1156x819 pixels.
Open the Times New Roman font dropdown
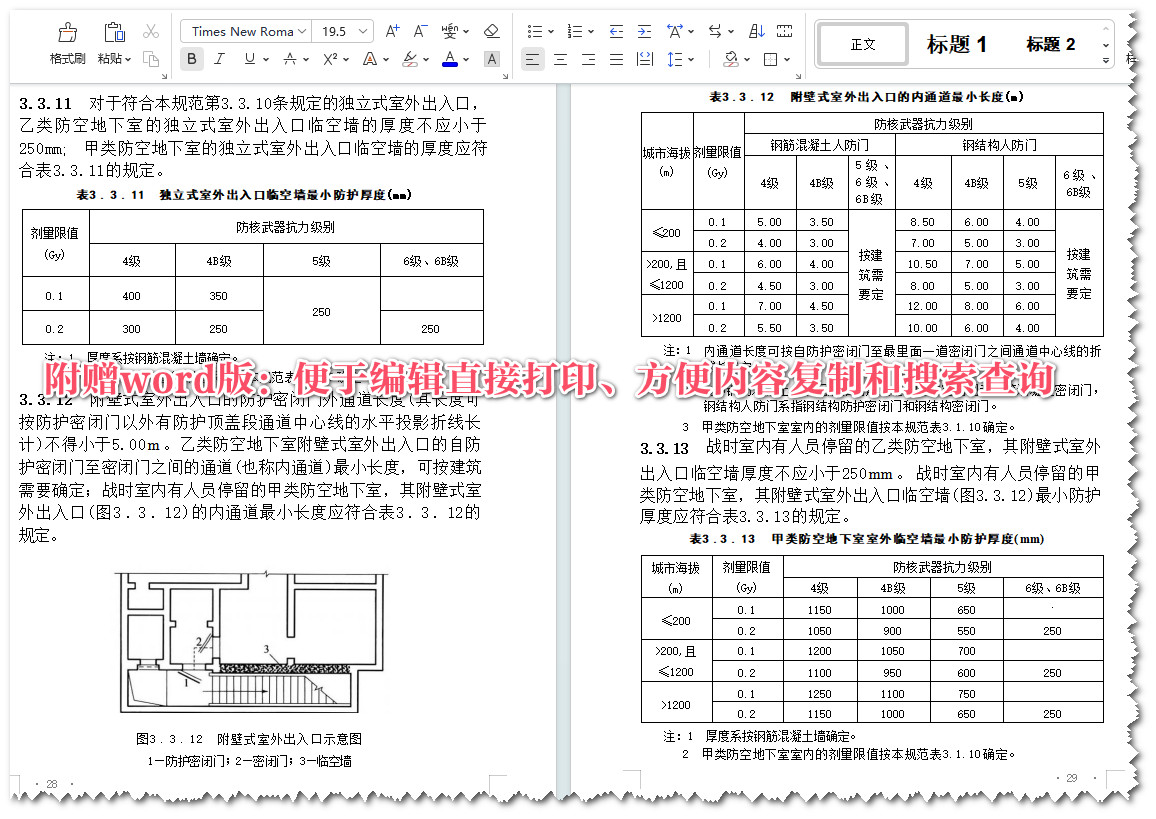pos(302,31)
